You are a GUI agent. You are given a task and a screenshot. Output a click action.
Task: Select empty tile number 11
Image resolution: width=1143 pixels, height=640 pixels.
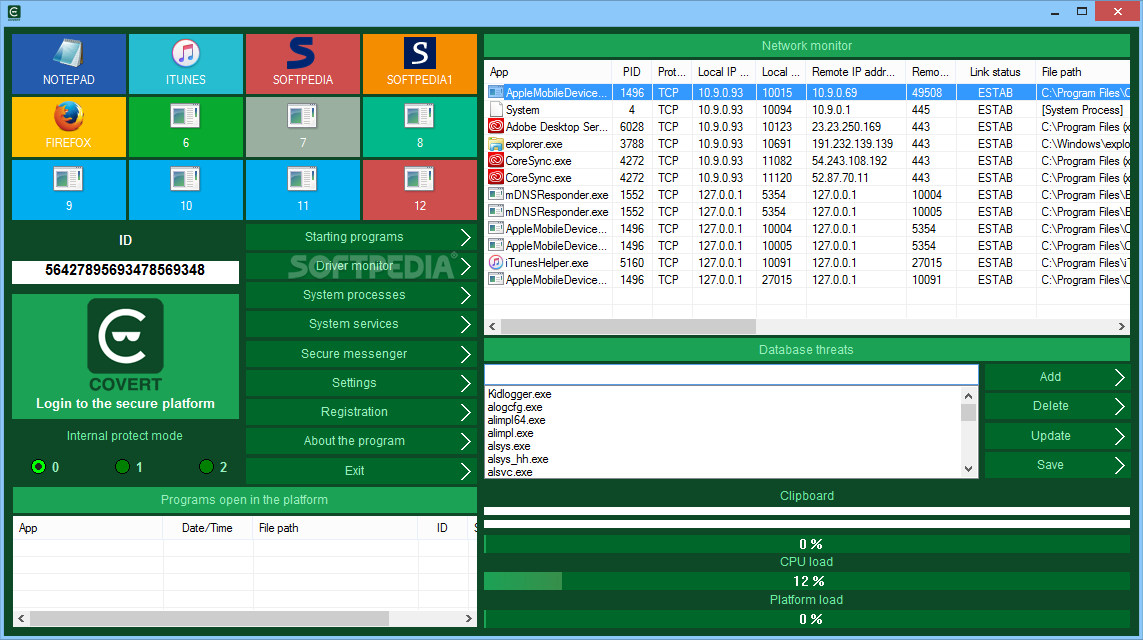303,190
